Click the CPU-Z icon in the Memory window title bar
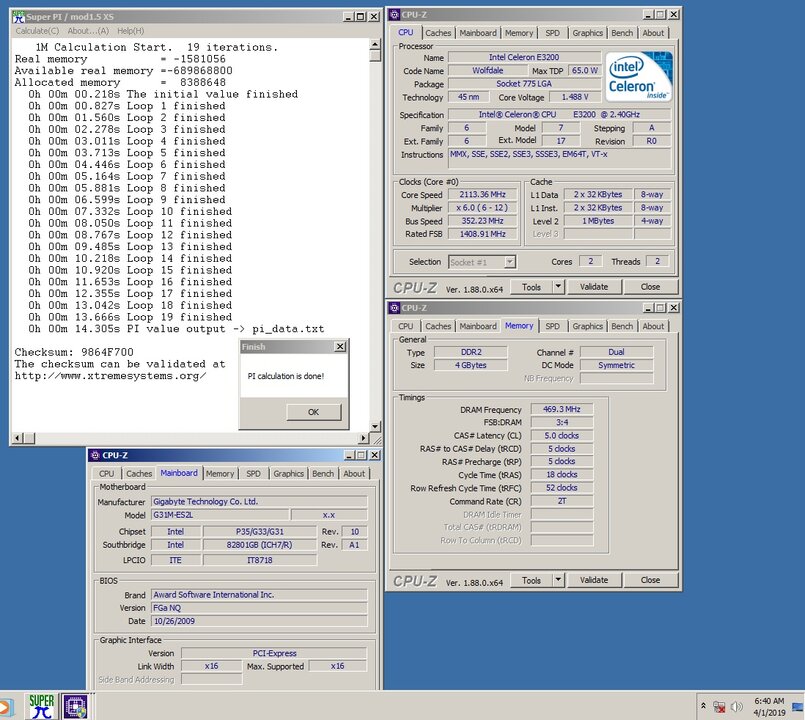805x720 pixels. [394, 308]
